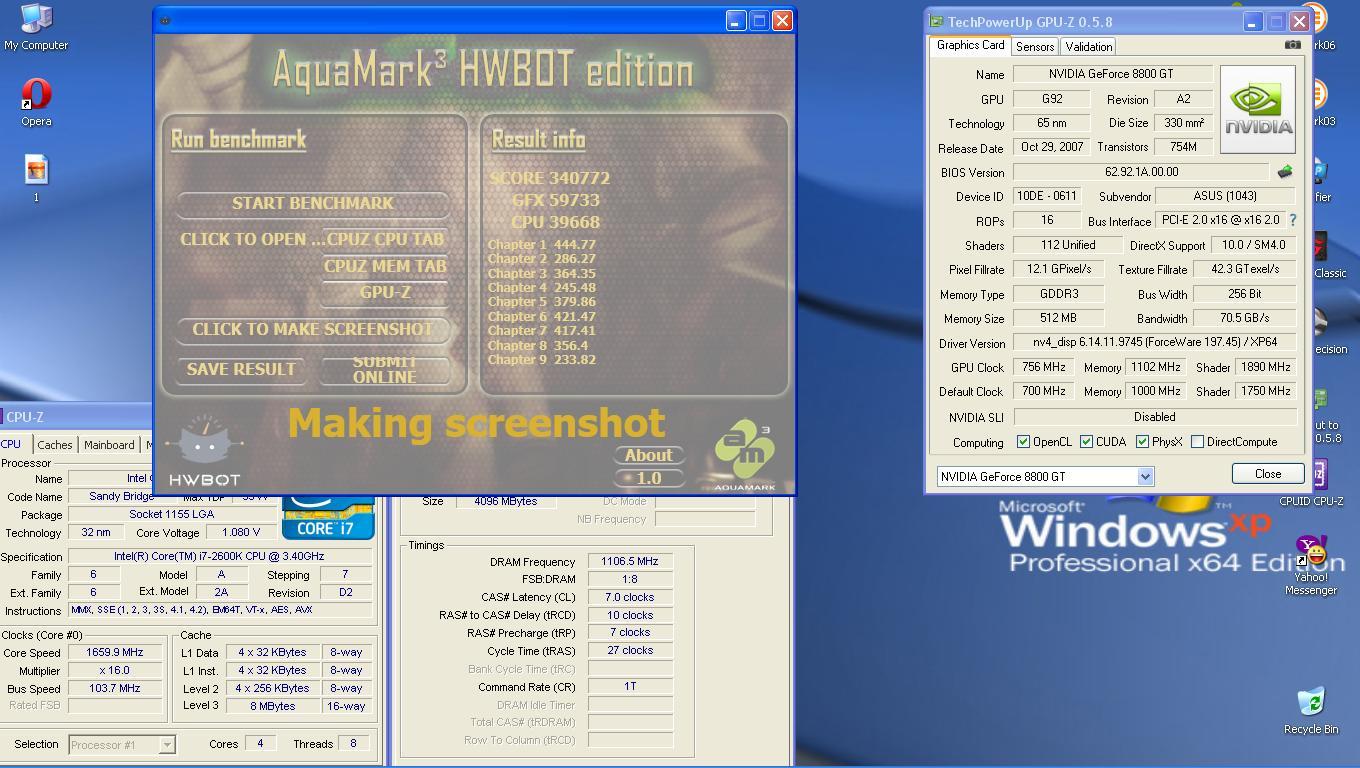Click the Command Rate value 1T
This screenshot has width=1360, height=768.
pyautogui.click(x=629, y=686)
